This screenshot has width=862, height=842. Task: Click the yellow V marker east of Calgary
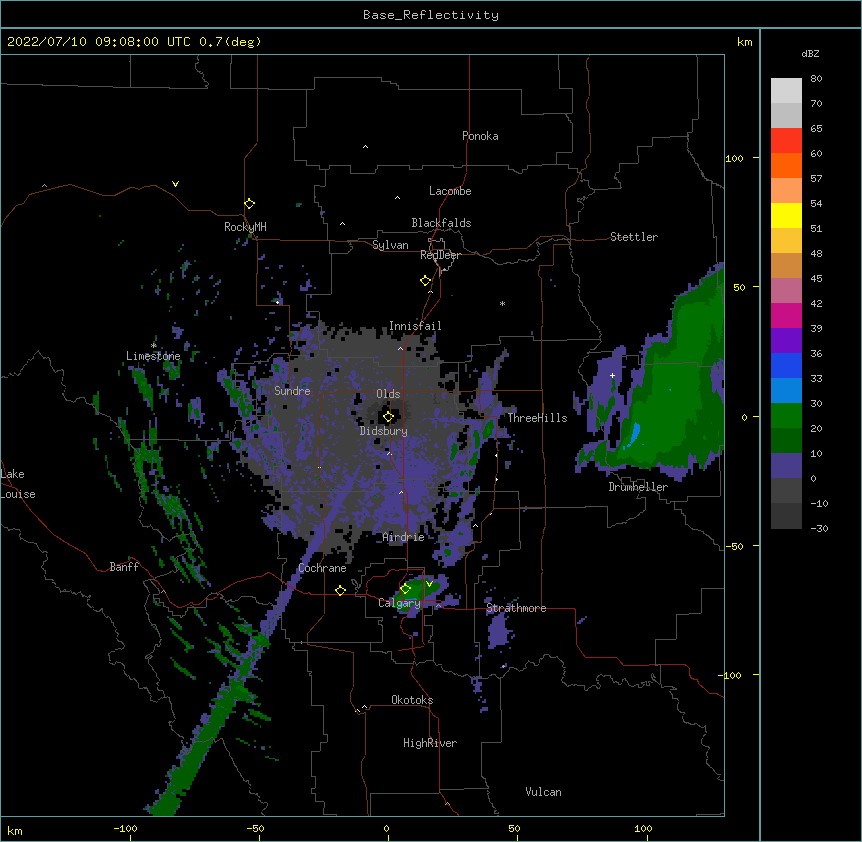point(429,584)
